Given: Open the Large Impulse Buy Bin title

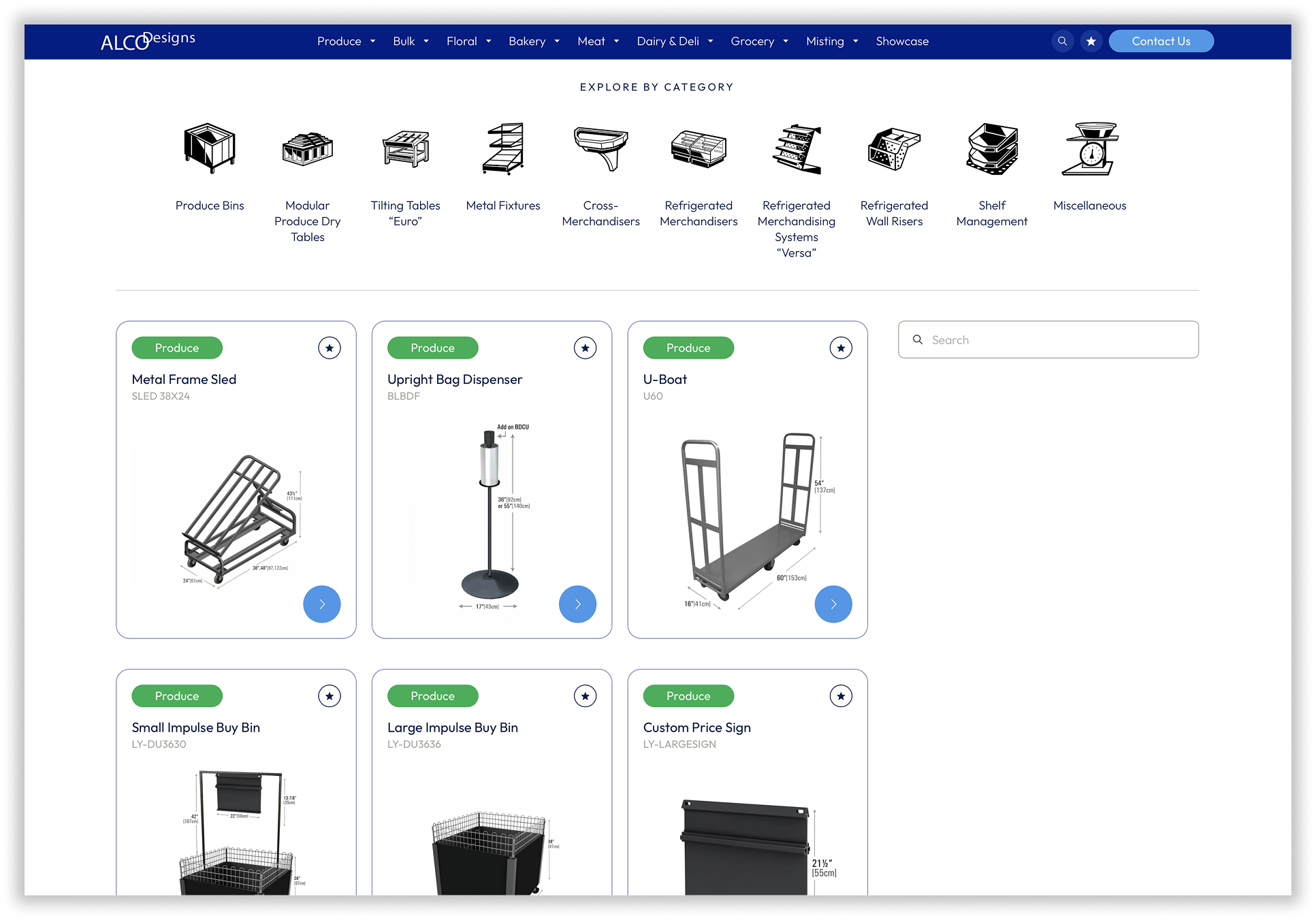Looking at the screenshot, I should 453,728.
